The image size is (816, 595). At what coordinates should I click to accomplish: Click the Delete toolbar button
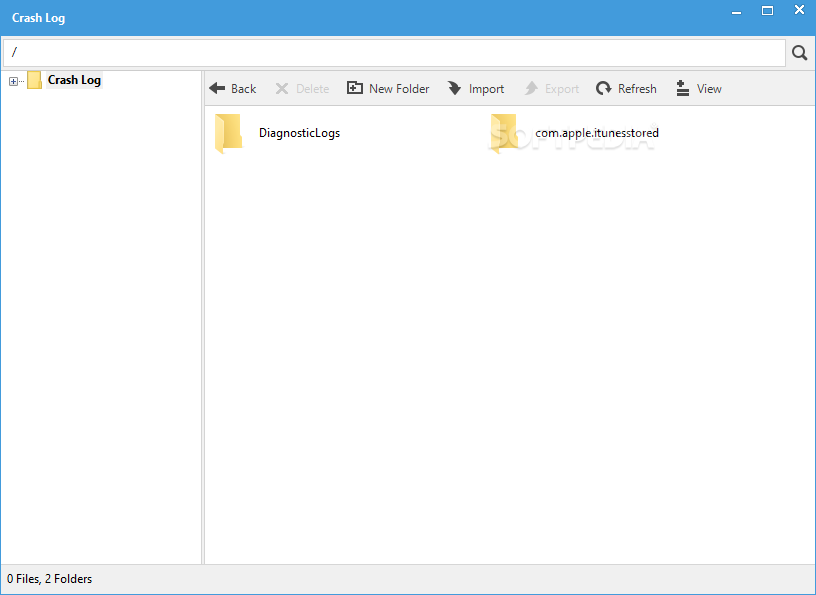click(302, 89)
